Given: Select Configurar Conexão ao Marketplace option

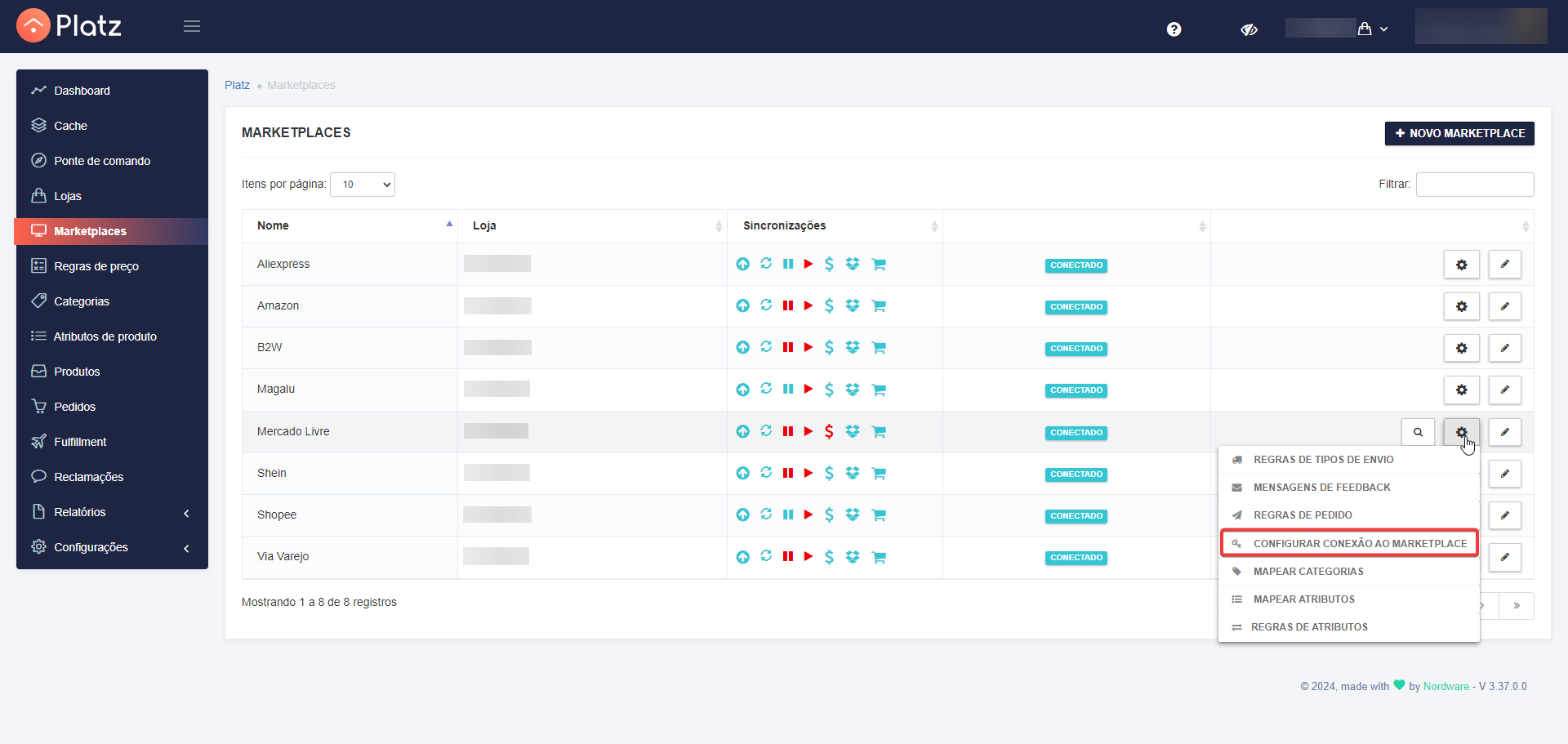Looking at the screenshot, I should pyautogui.click(x=1349, y=543).
